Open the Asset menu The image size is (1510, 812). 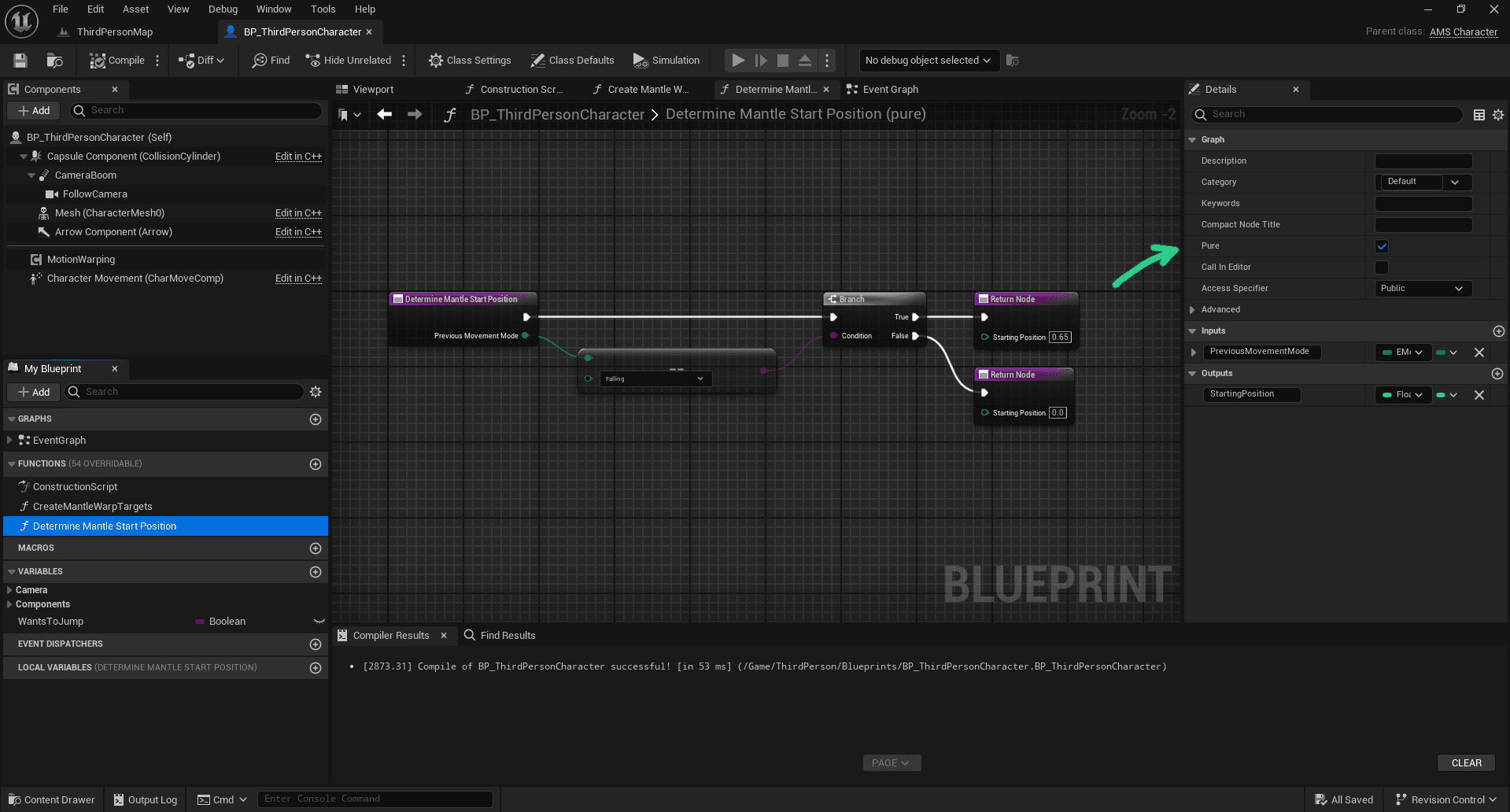[135, 9]
